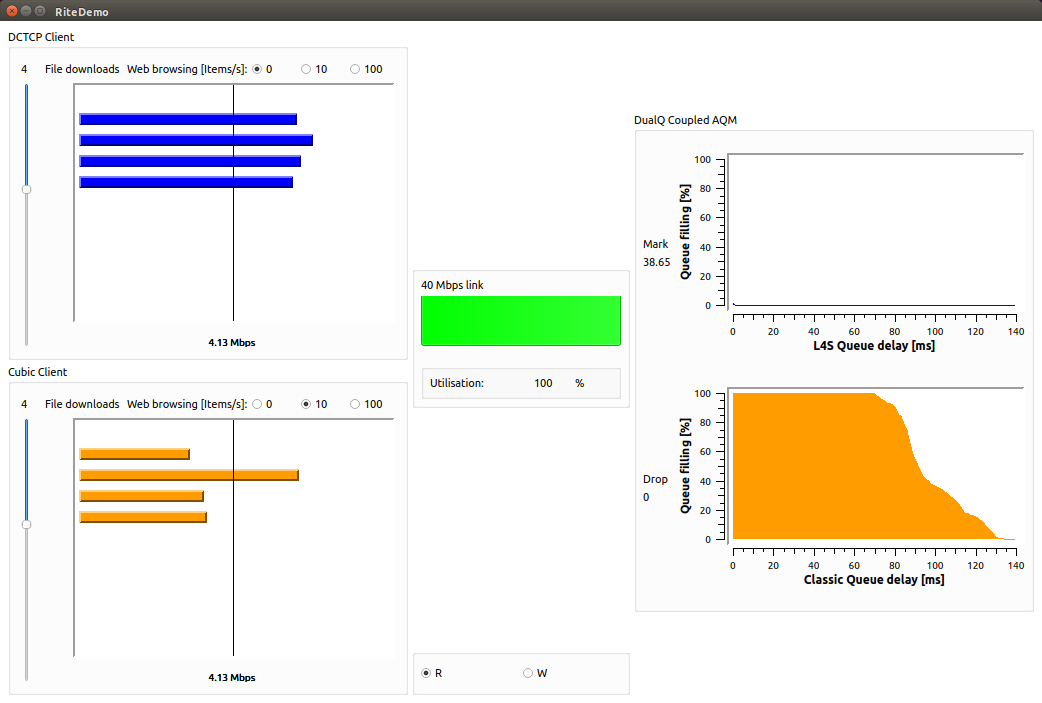Choose 100 items/s for DCTCP web browsing

click(x=355, y=69)
